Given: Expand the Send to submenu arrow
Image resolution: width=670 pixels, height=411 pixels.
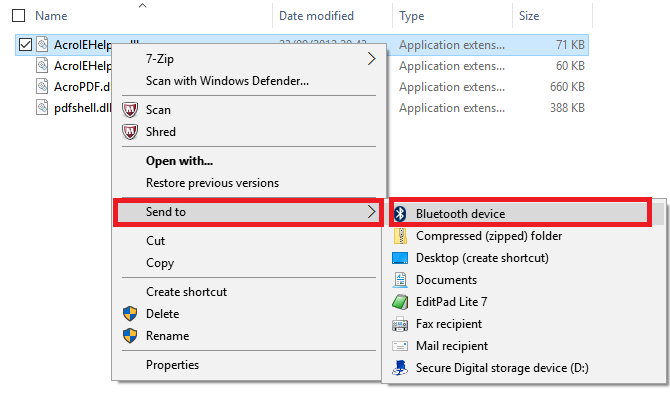Looking at the screenshot, I should (x=371, y=212).
